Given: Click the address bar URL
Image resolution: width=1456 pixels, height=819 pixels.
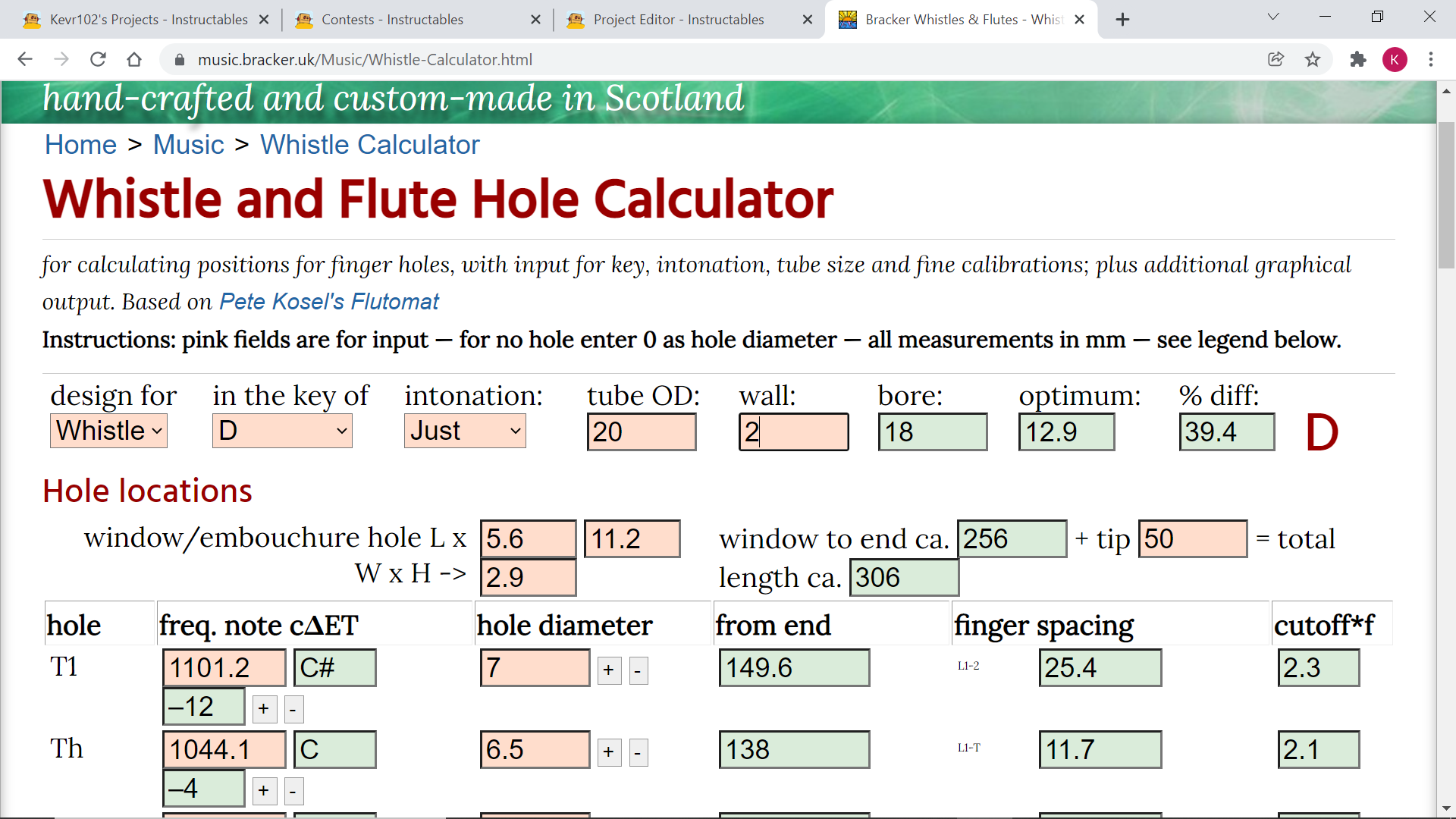Looking at the screenshot, I should pos(365,60).
